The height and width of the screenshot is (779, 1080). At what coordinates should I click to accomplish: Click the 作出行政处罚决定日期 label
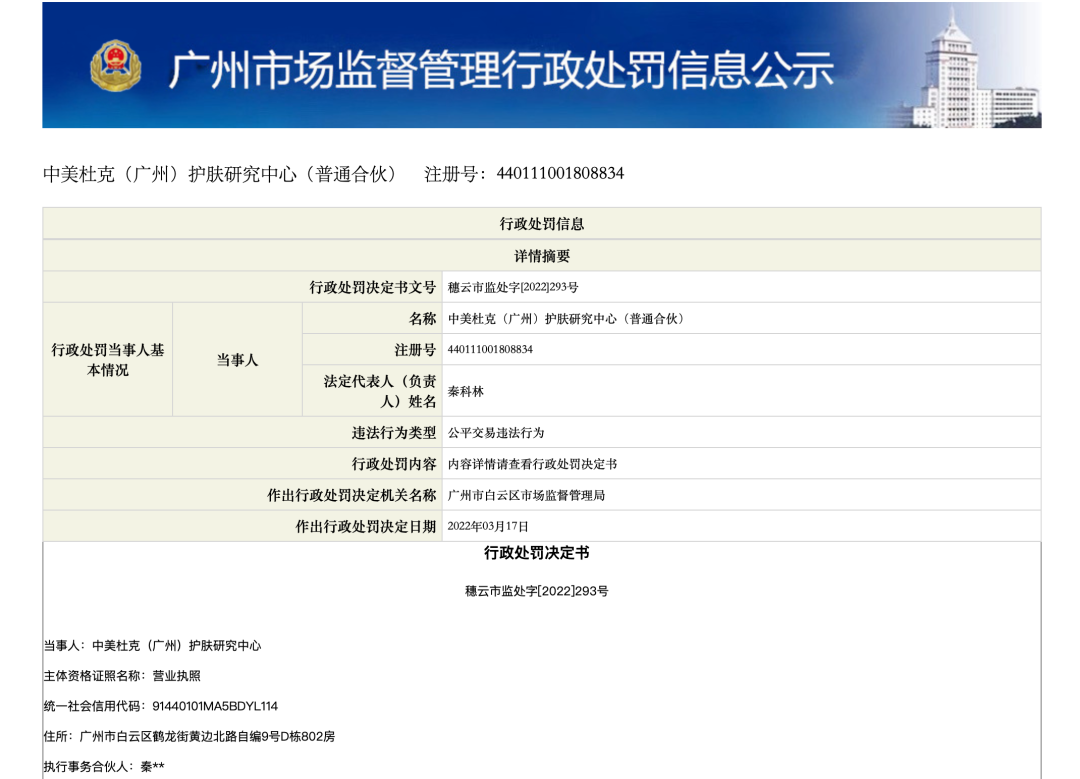coord(242,526)
